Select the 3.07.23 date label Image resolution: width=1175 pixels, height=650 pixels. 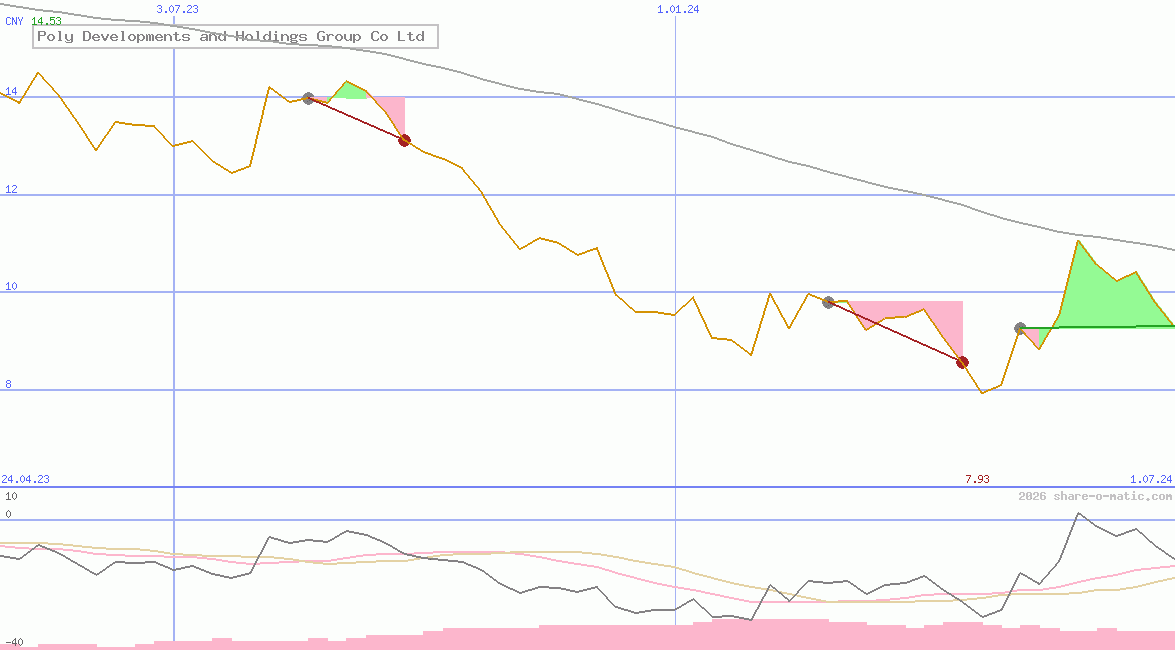point(178,9)
